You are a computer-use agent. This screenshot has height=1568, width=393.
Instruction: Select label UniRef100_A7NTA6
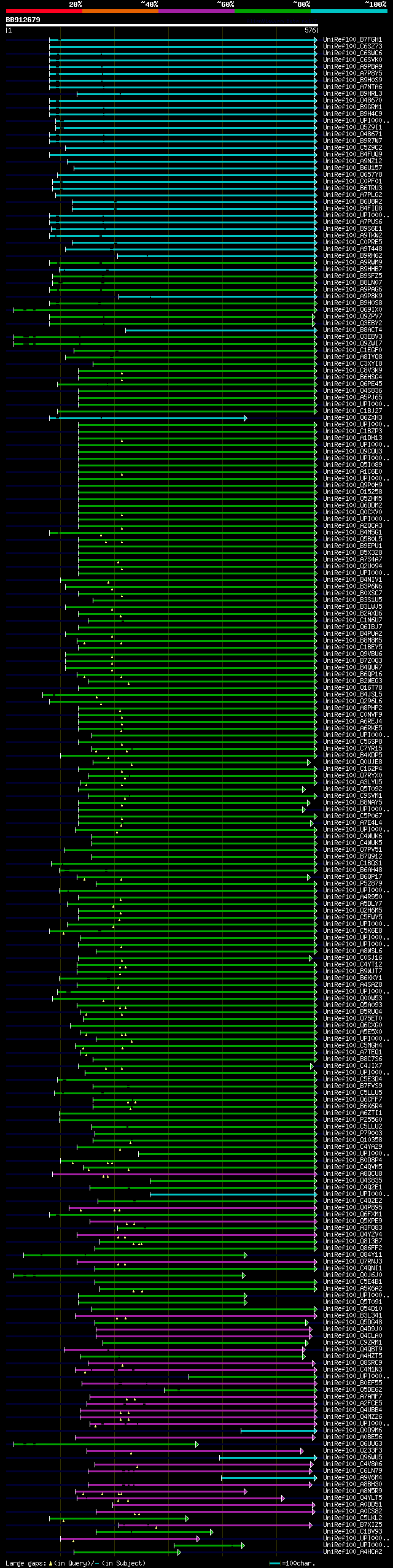352,87
